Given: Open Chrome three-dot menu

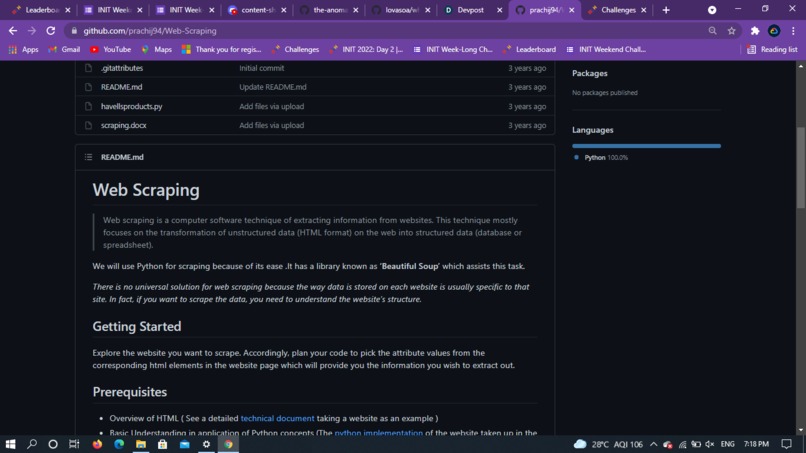Looking at the screenshot, I should 793,31.
